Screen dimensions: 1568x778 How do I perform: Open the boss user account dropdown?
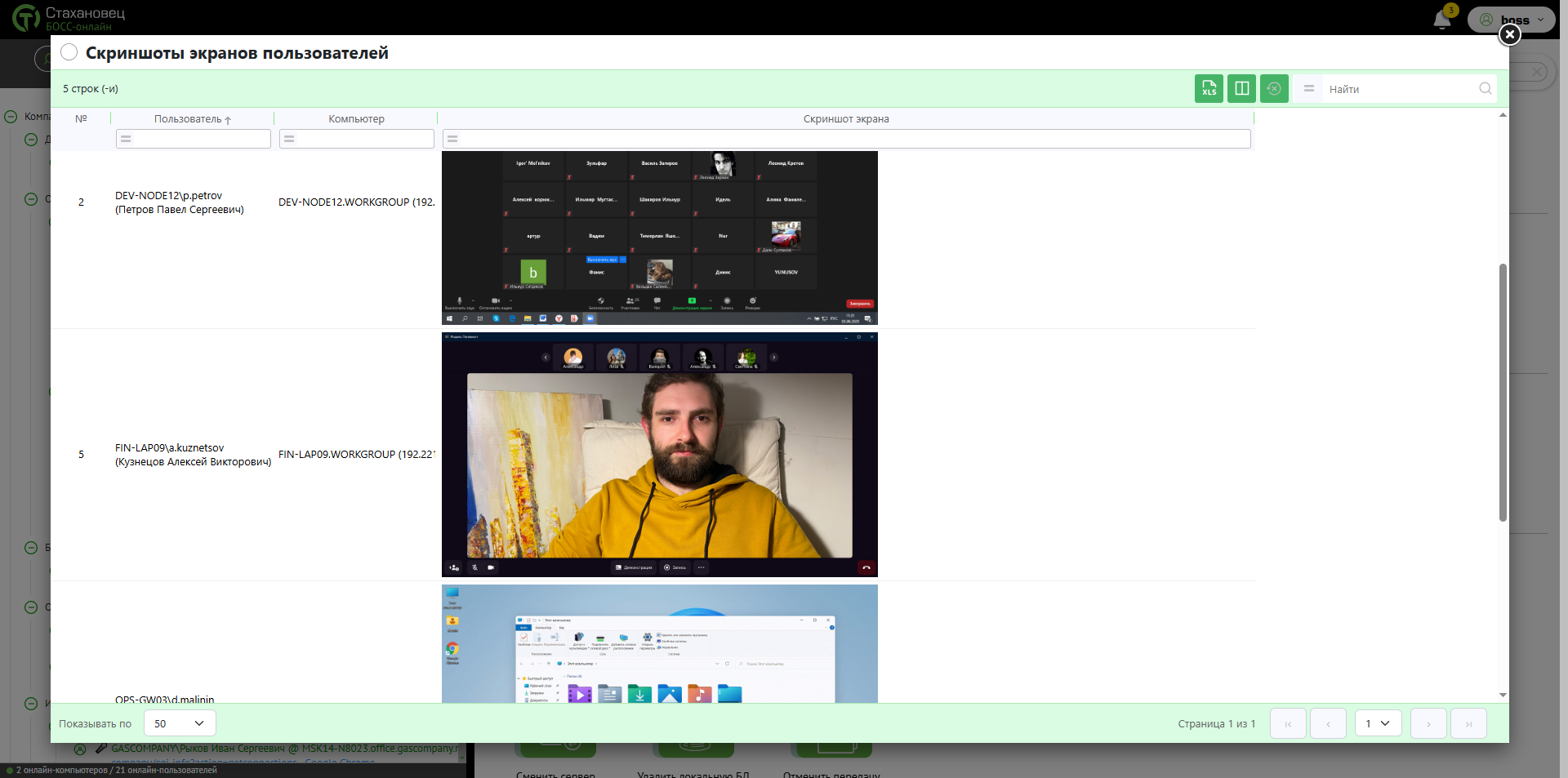click(x=1512, y=20)
